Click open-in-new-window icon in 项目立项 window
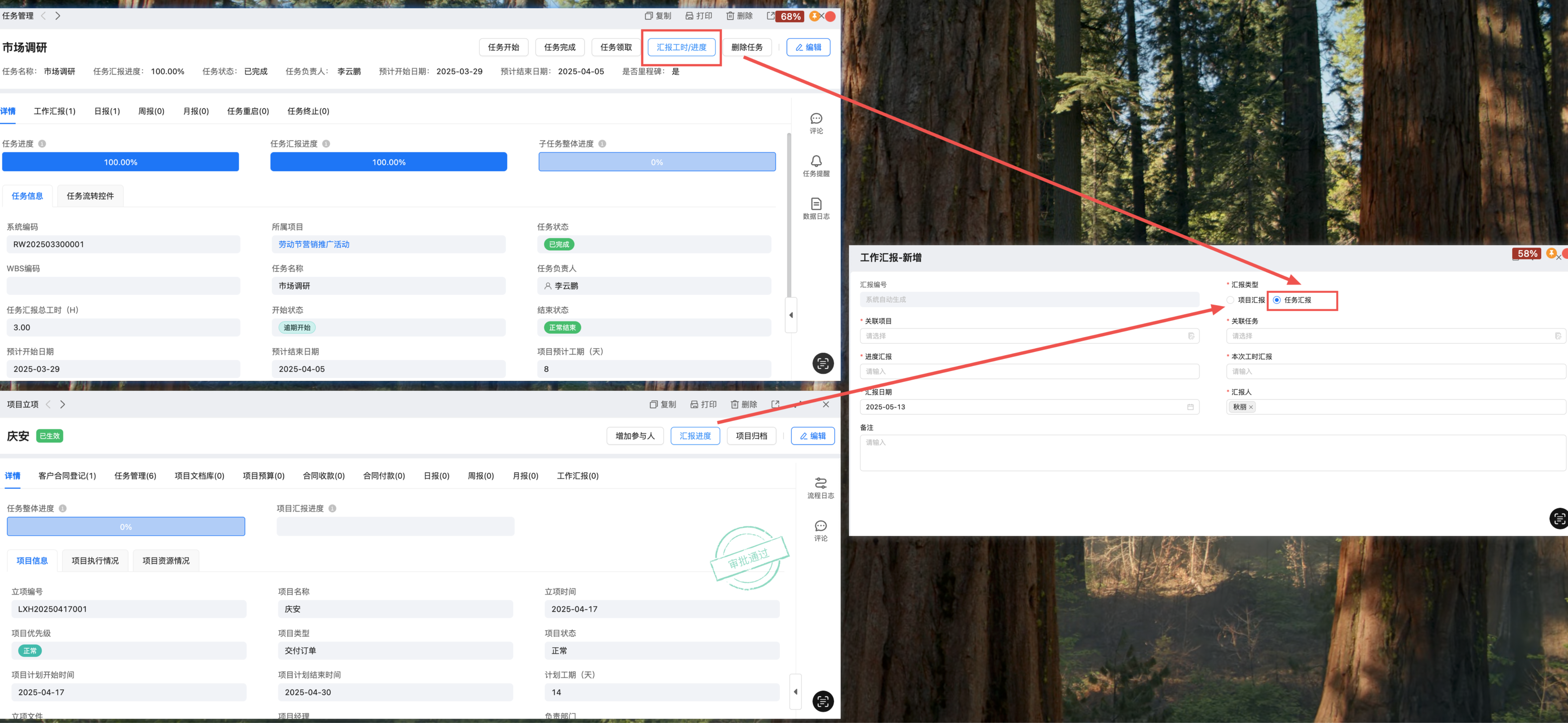Viewport: 1568px width, 723px height. click(775, 404)
